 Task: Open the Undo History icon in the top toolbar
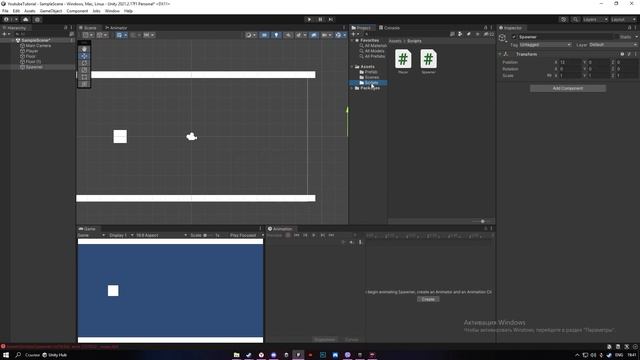pyautogui.click(x=564, y=19)
